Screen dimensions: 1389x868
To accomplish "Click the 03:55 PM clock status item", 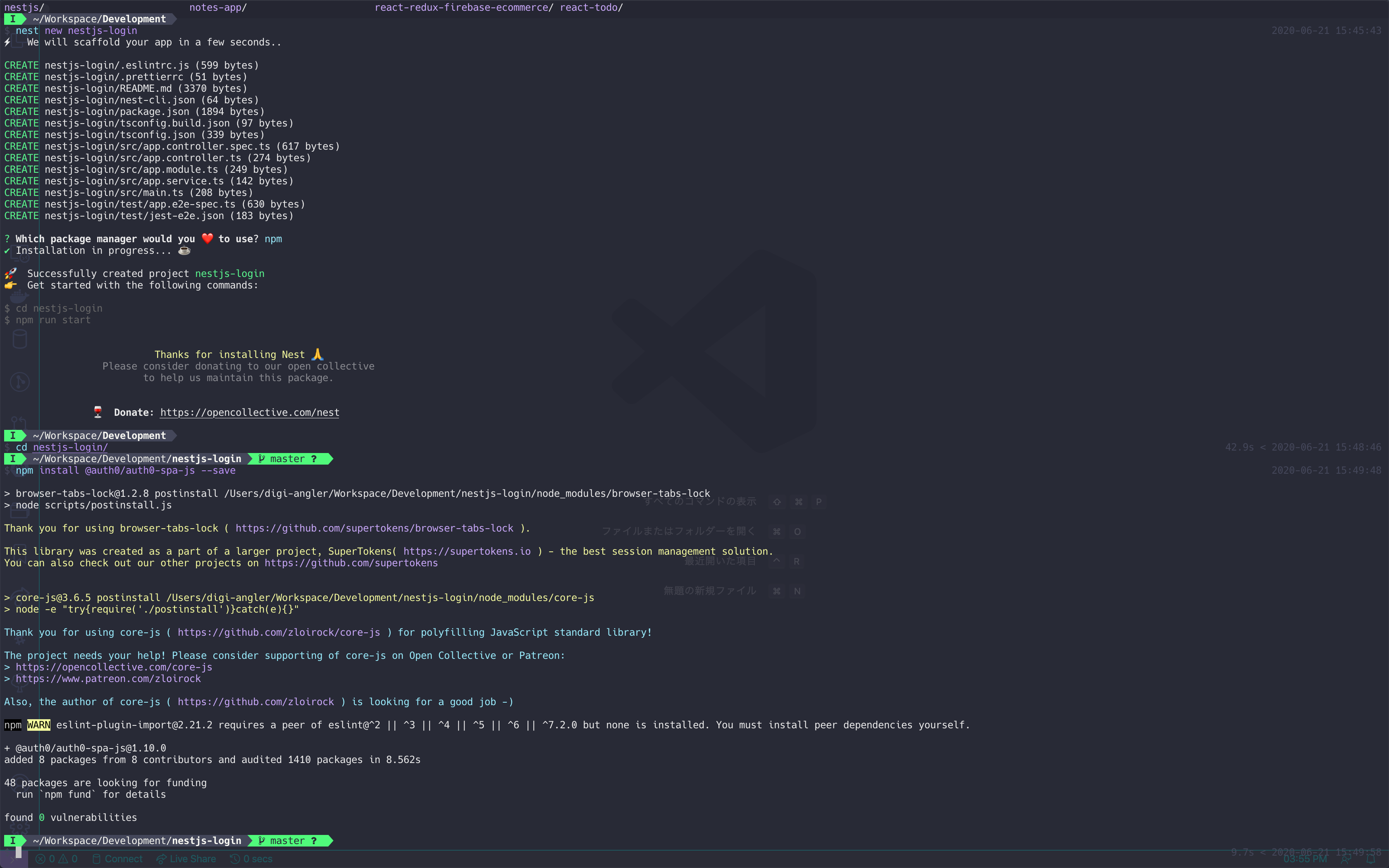I will pos(1305,859).
